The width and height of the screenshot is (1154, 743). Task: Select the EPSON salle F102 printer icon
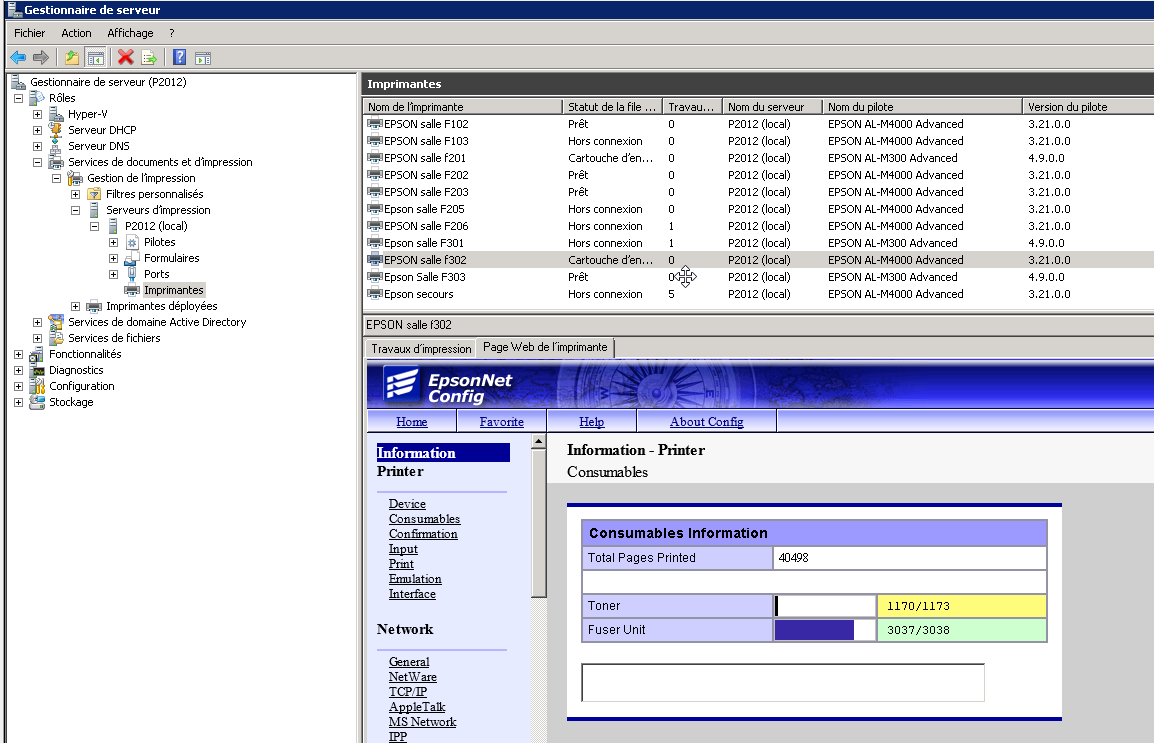tap(375, 124)
